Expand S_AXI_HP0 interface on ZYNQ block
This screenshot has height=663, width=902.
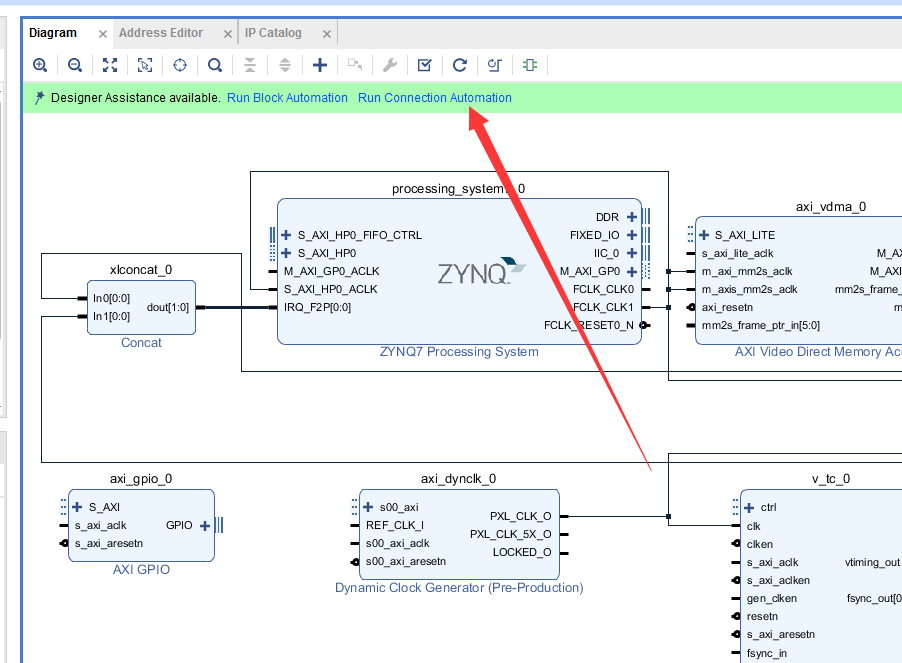click(286, 253)
